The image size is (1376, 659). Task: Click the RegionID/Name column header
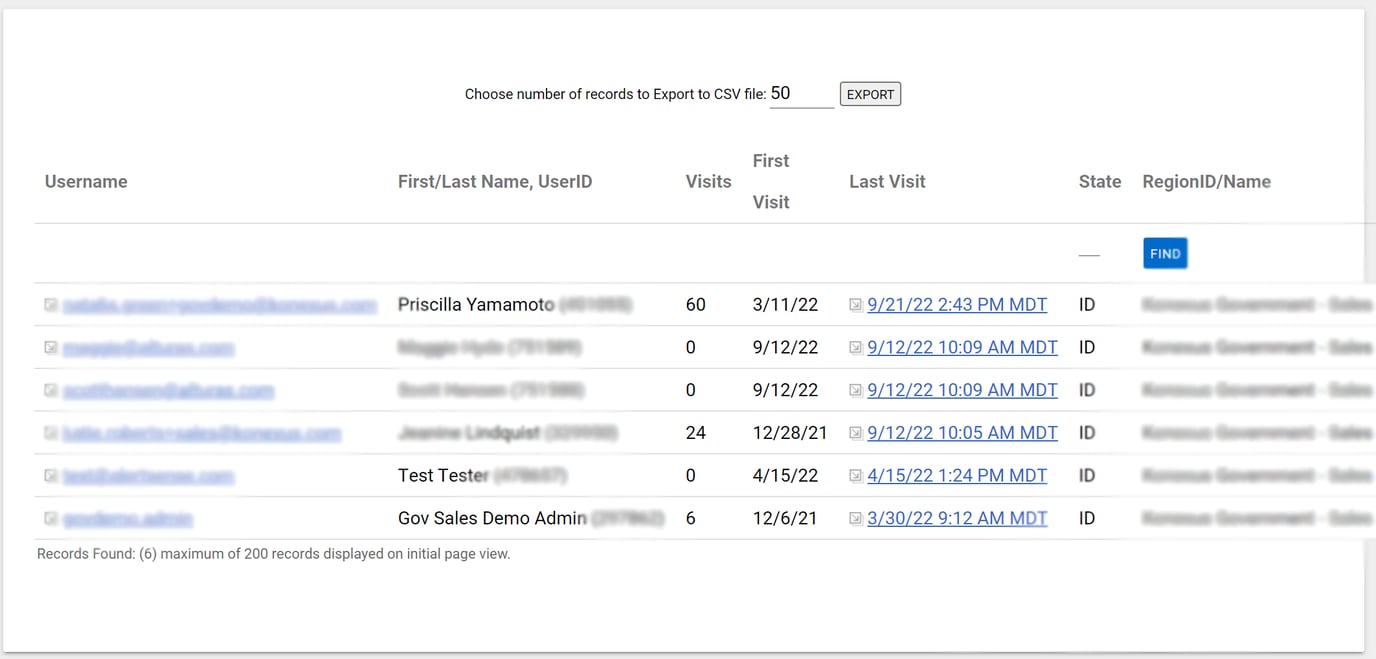click(x=1206, y=181)
